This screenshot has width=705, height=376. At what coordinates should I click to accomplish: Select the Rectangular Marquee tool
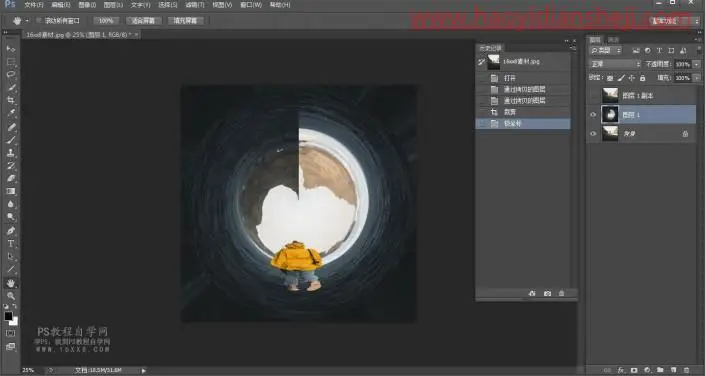11,62
